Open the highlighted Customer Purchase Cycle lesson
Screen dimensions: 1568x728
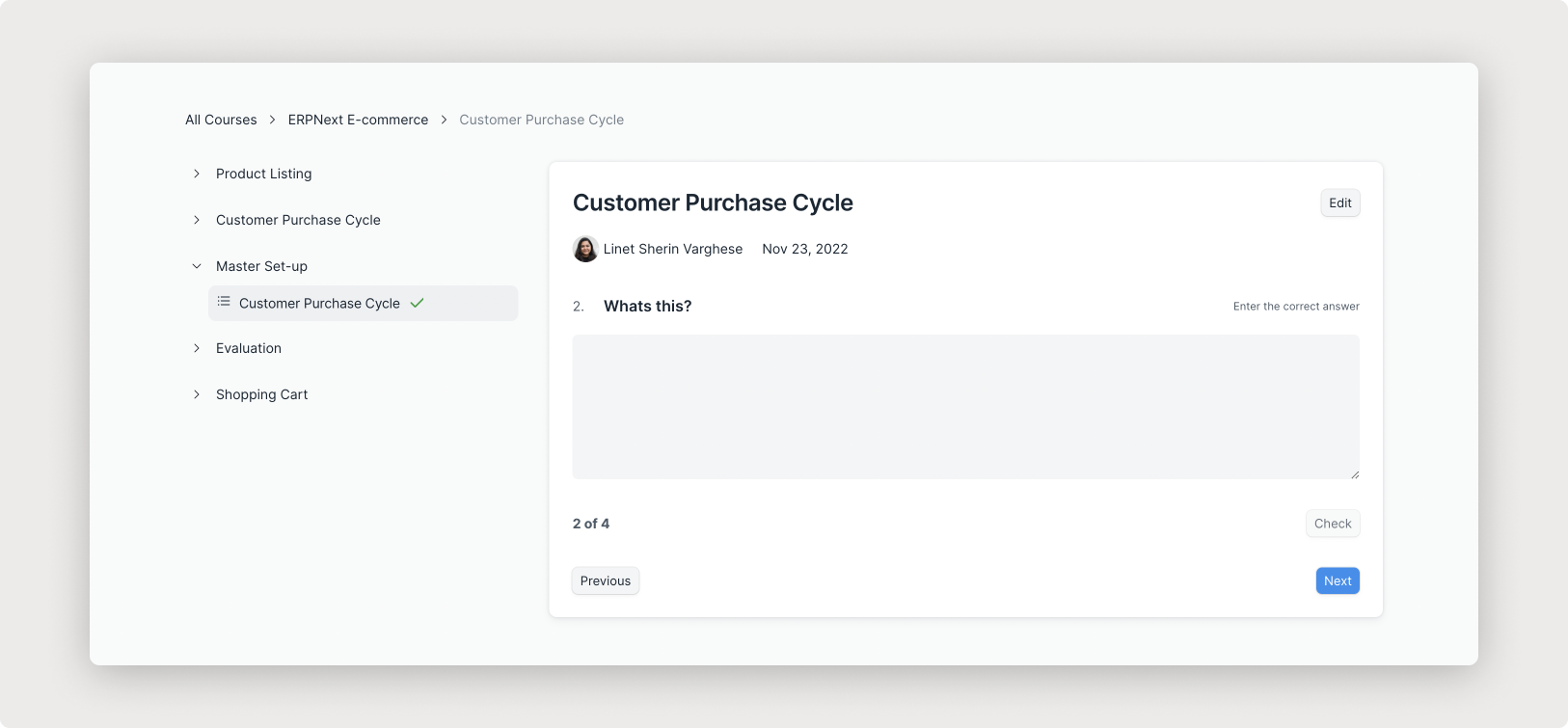363,303
